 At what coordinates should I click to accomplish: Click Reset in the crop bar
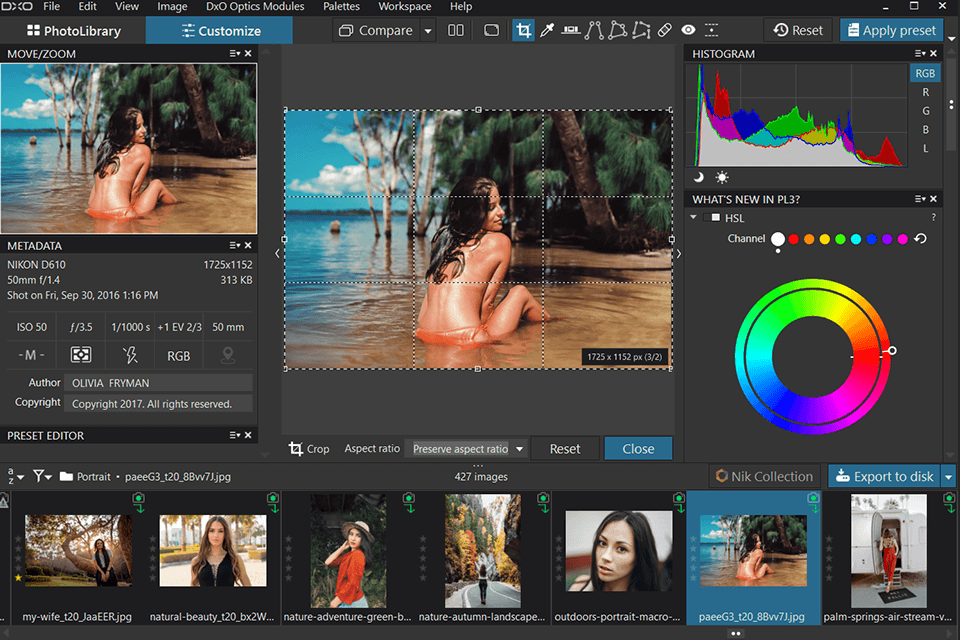click(x=564, y=449)
